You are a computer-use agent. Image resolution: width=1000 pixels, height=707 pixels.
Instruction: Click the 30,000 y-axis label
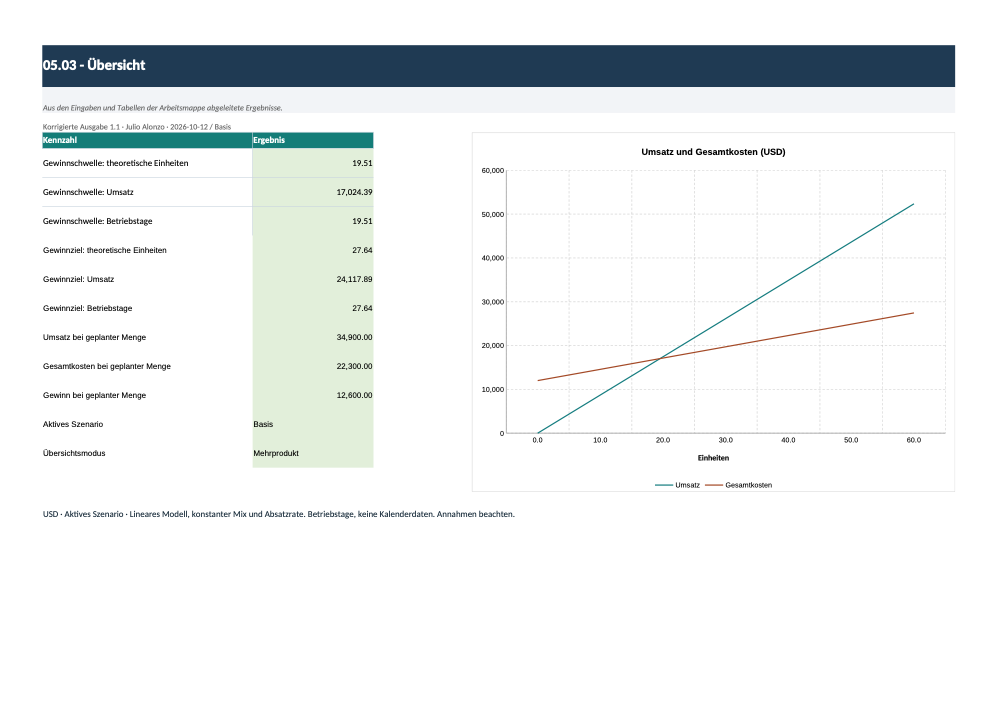tap(493, 302)
